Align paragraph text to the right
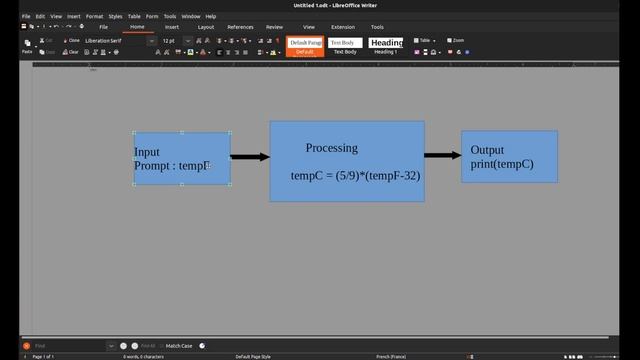 tap(237, 52)
